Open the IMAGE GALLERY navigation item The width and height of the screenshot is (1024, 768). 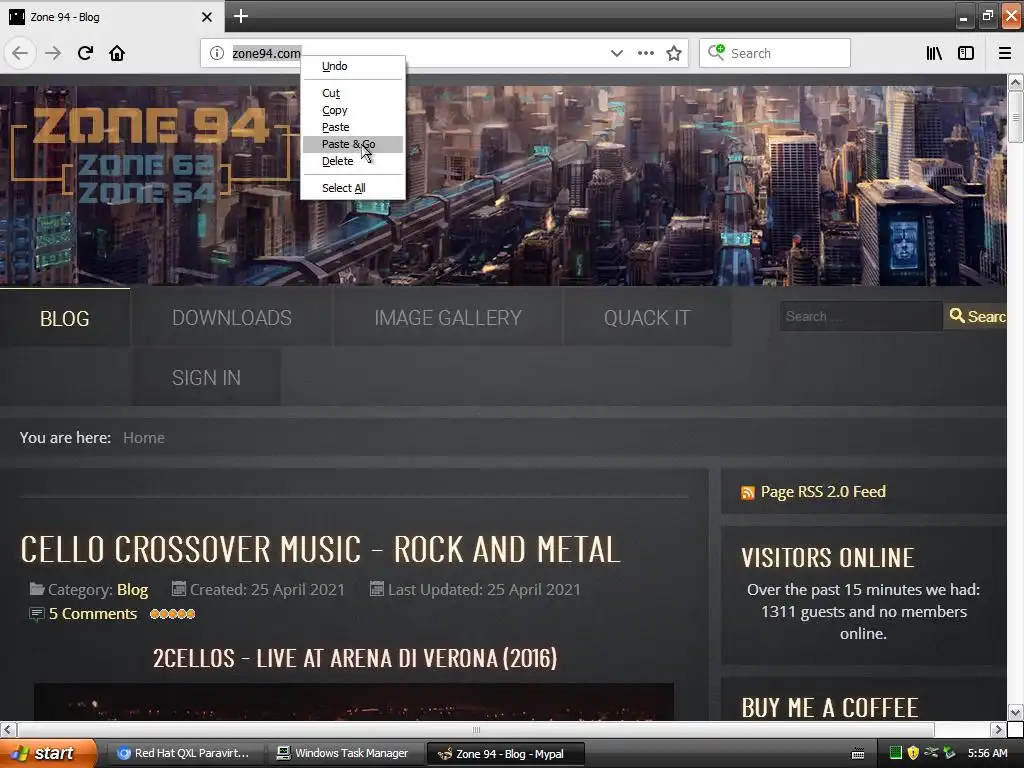point(448,318)
